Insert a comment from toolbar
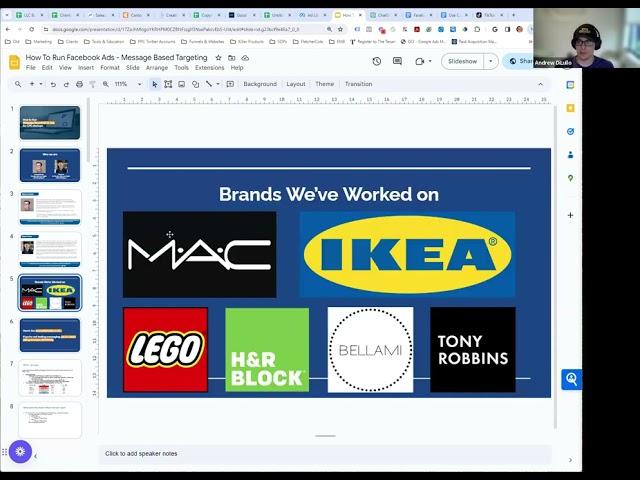The width and height of the screenshot is (640, 480). tap(230, 84)
